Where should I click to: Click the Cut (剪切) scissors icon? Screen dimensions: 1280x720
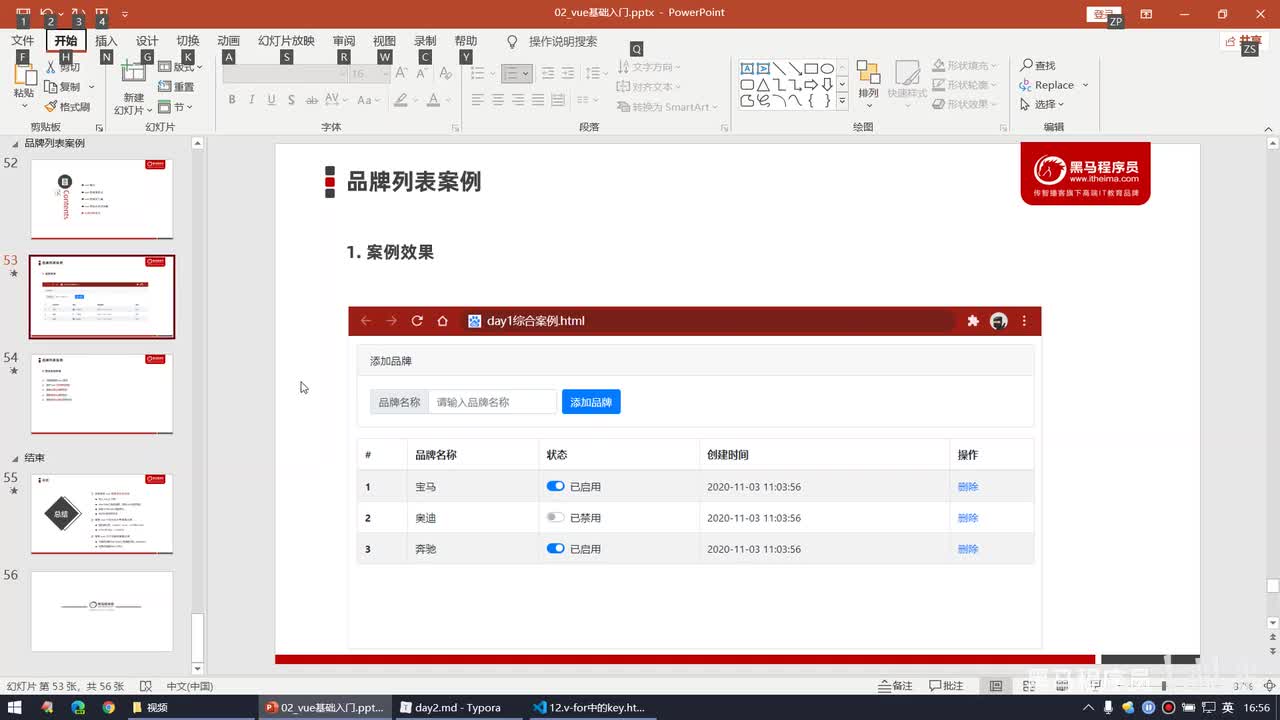pos(51,68)
